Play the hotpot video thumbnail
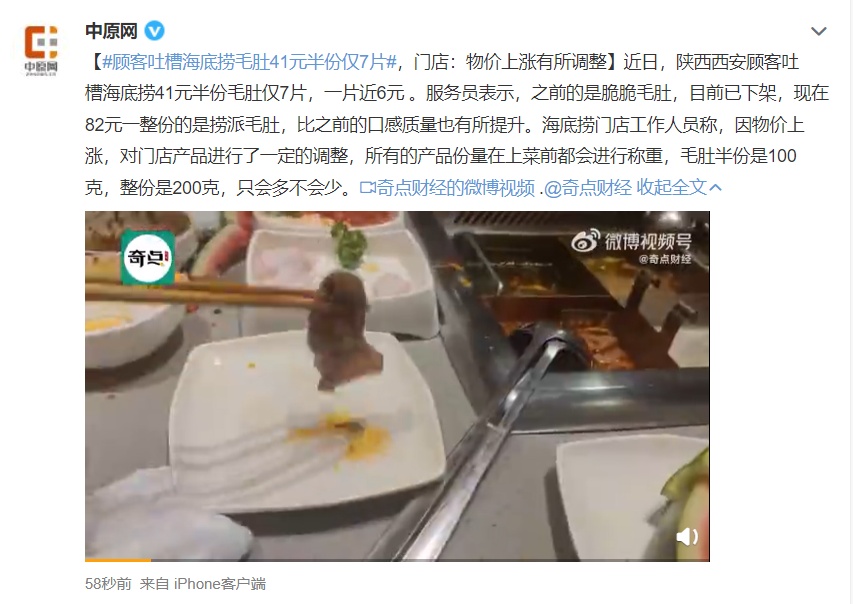 pyautogui.click(x=397, y=386)
